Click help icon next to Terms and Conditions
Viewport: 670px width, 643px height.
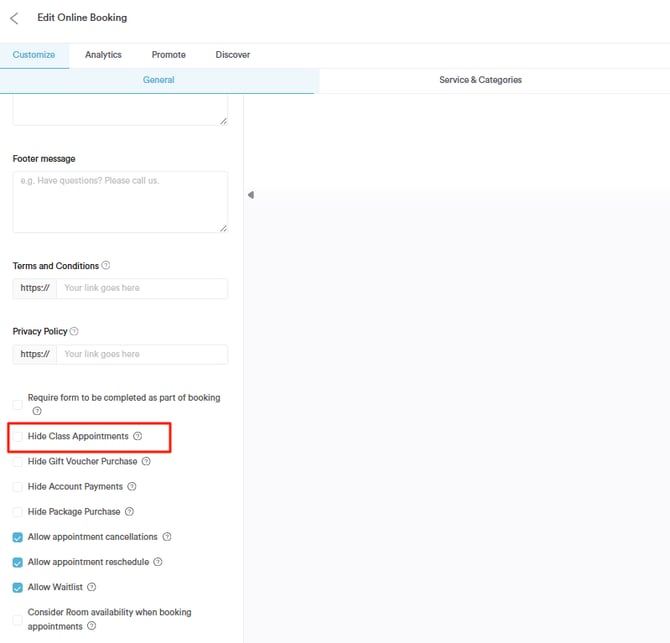pyautogui.click(x=106, y=265)
